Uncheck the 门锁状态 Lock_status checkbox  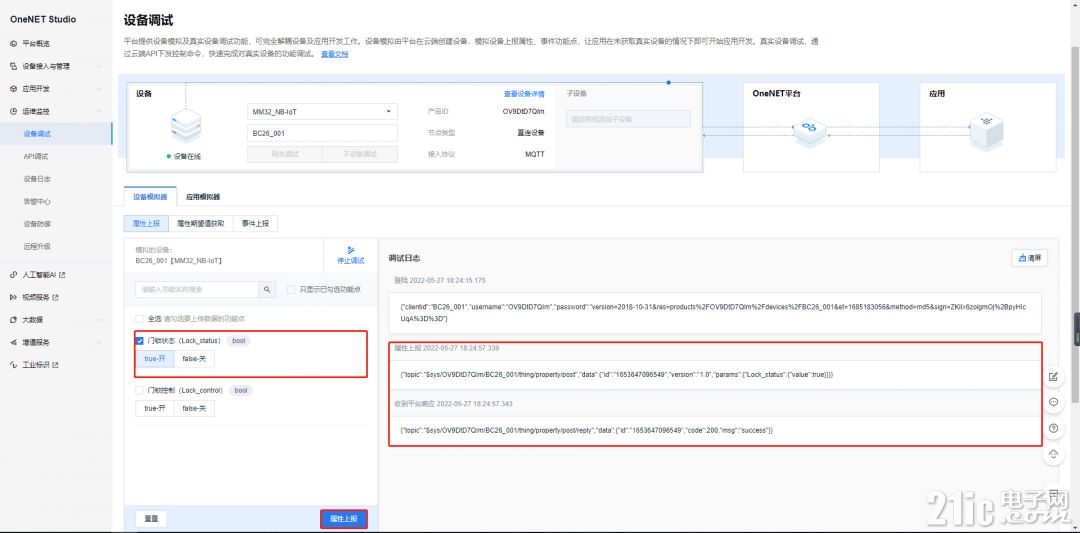coord(140,340)
